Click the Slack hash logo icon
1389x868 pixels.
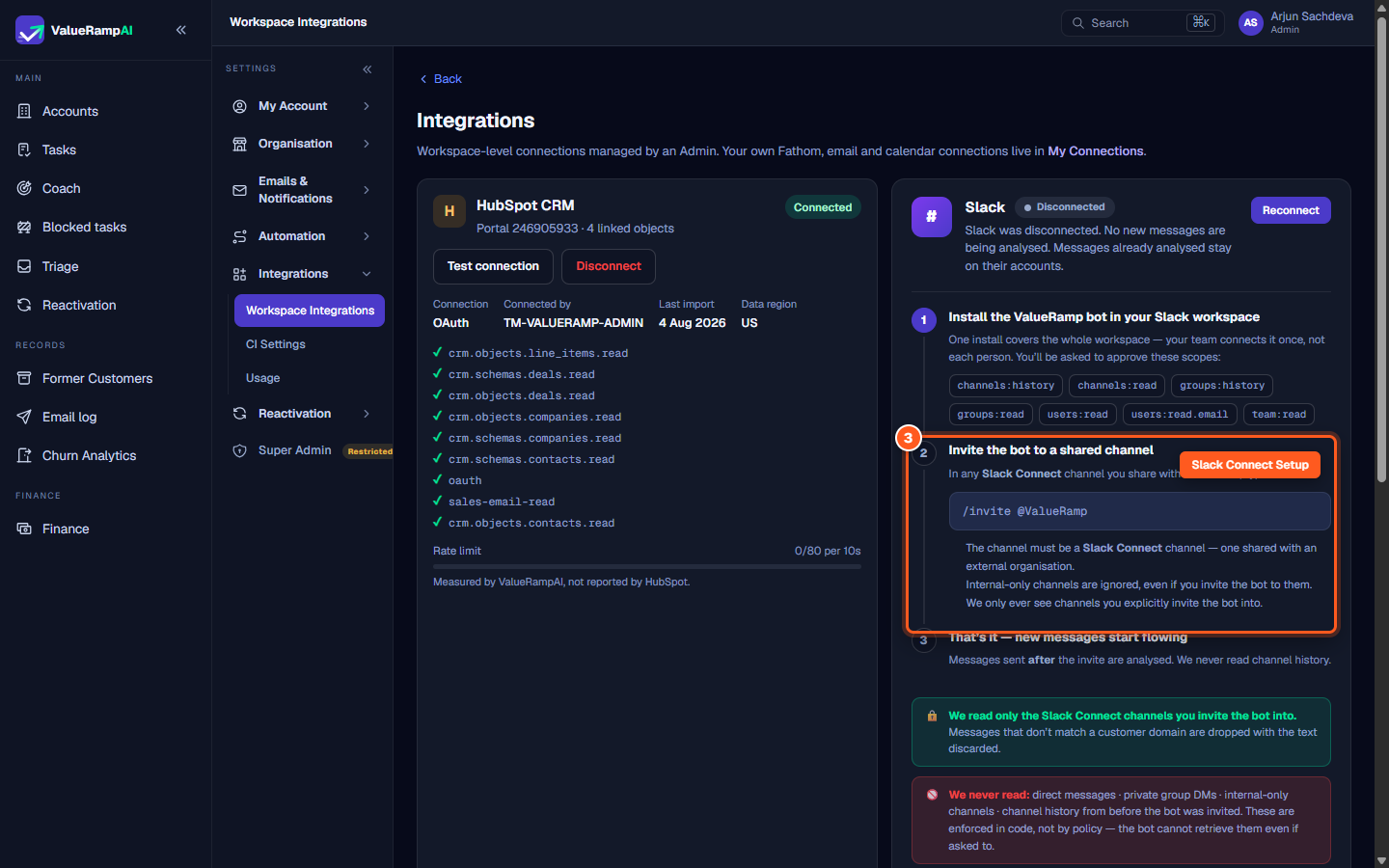pyautogui.click(x=932, y=216)
